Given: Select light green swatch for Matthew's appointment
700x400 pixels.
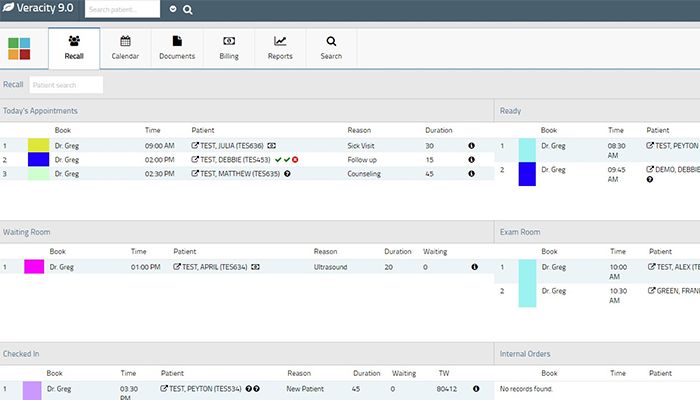Looking at the screenshot, I should pos(38,174).
